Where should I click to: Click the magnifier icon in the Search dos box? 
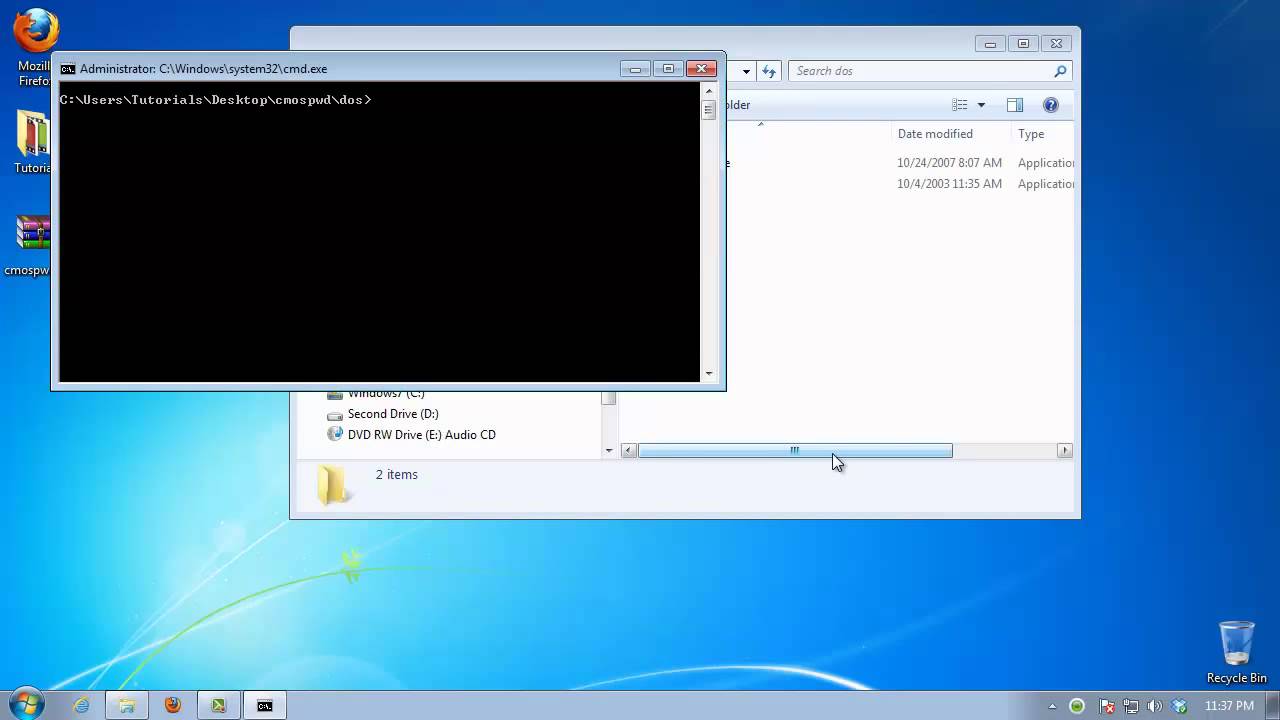pos(1060,71)
